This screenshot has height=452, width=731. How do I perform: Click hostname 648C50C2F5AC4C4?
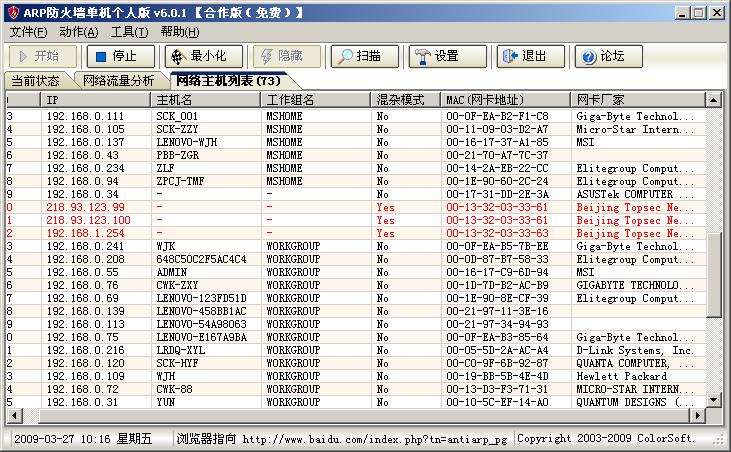[201, 259]
